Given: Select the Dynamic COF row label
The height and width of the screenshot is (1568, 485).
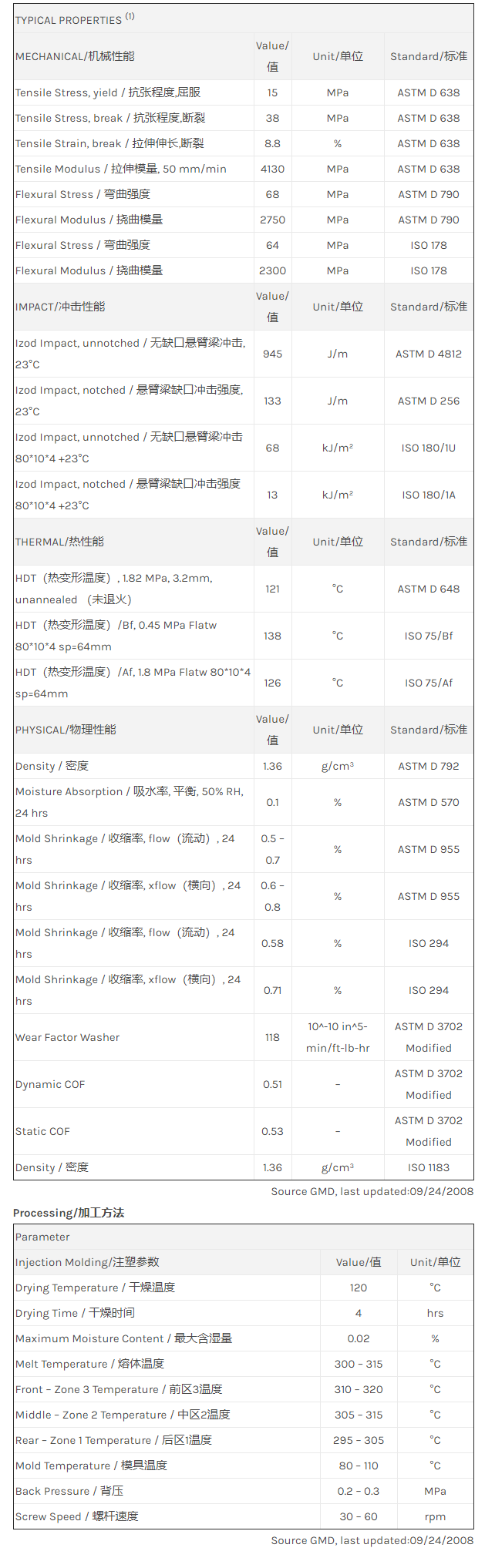Looking at the screenshot, I should (x=50, y=1084).
